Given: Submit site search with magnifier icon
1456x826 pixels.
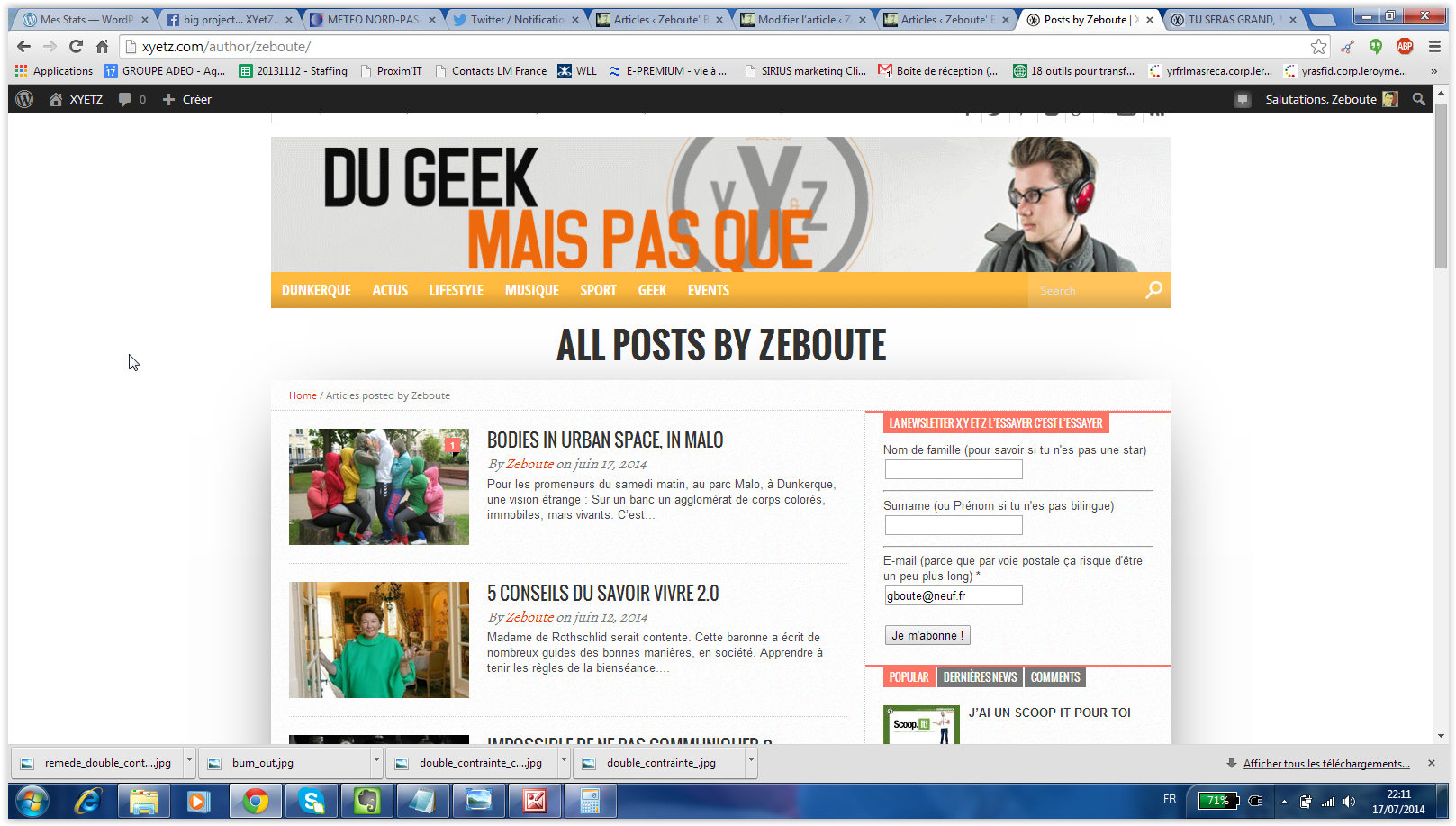Looking at the screenshot, I should pyautogui.click(x=1153, y=289).
